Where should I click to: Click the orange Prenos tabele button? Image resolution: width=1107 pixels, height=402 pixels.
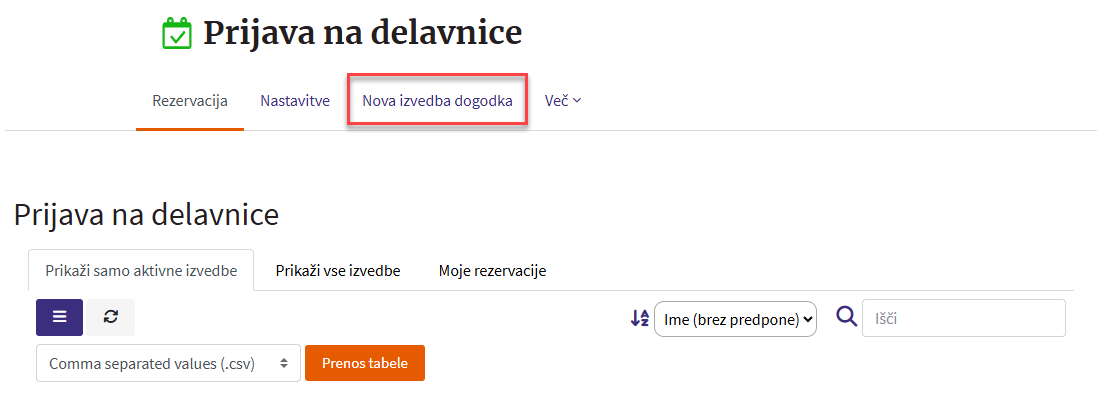click(x=365, y=363)
